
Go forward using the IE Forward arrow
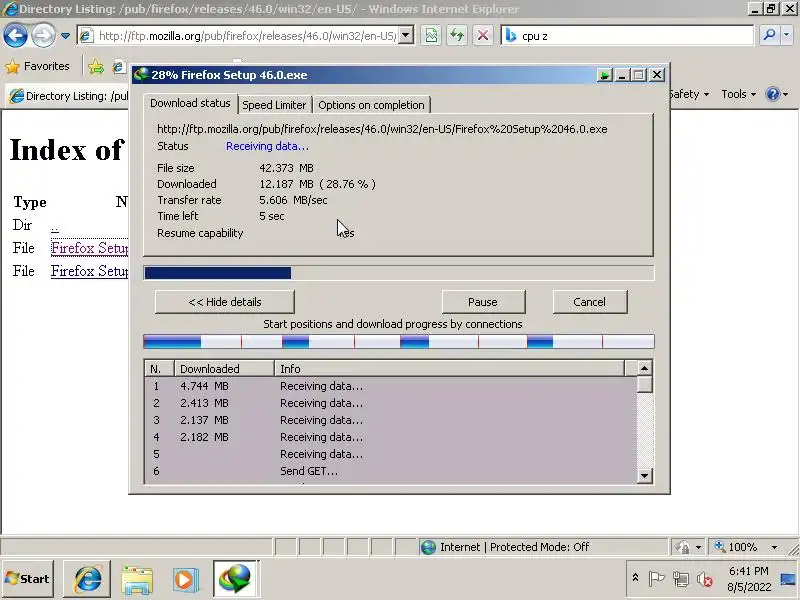(x=43, y=36)
